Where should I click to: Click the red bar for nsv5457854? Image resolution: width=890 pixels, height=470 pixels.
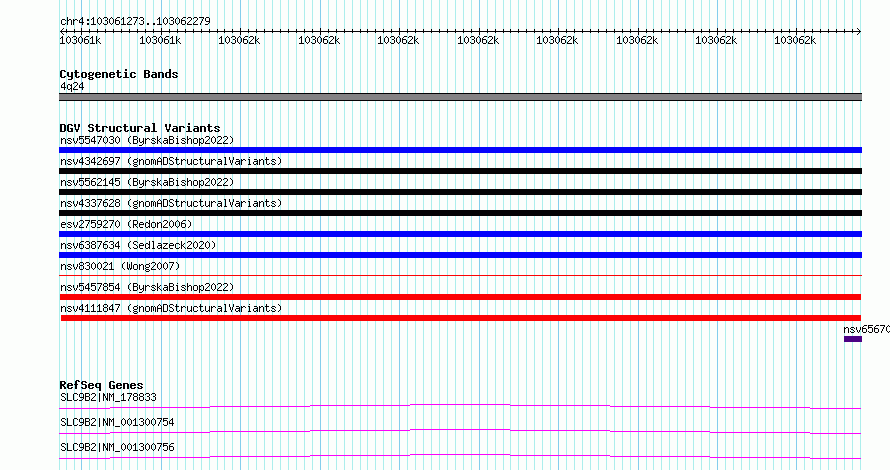click(x=460, y=297)
